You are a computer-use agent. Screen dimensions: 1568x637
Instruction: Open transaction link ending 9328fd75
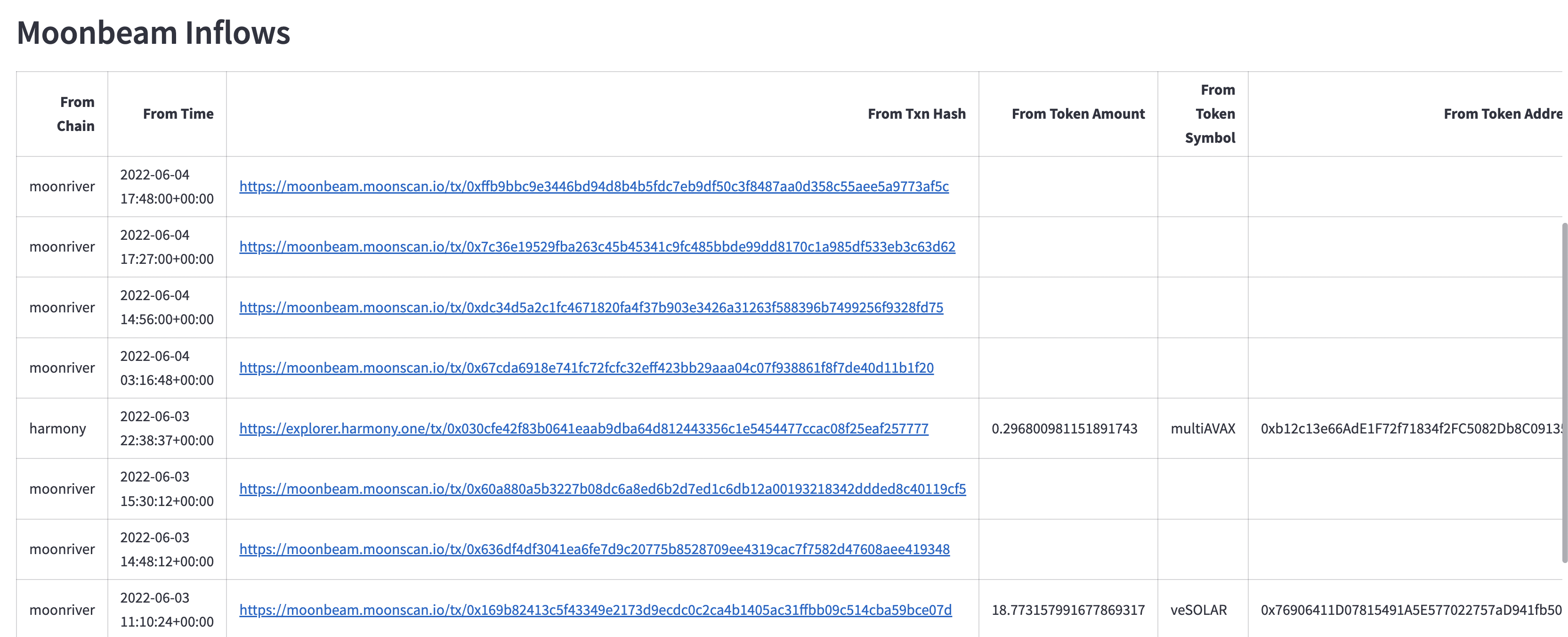point(590,308)
